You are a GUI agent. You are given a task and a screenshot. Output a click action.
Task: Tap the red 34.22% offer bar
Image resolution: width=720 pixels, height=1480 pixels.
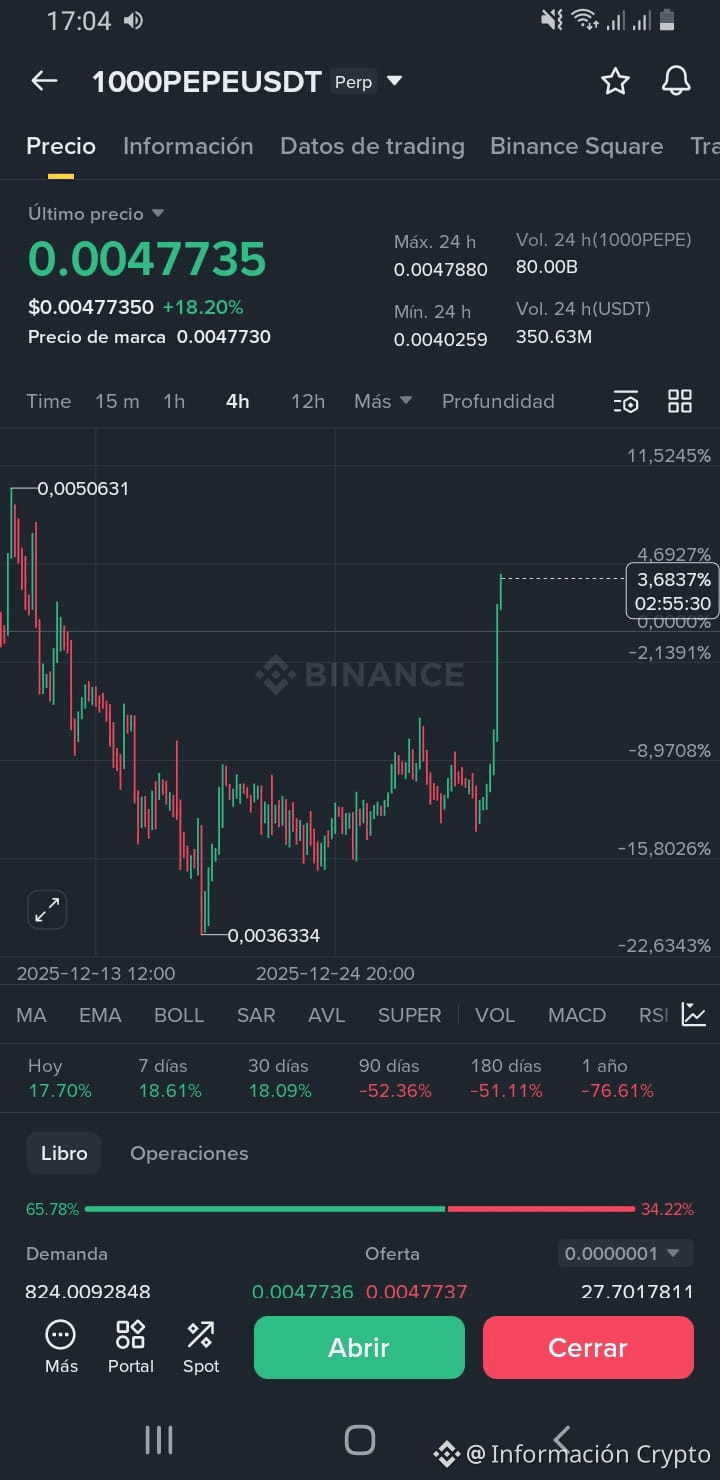(x=541, y=1209)
